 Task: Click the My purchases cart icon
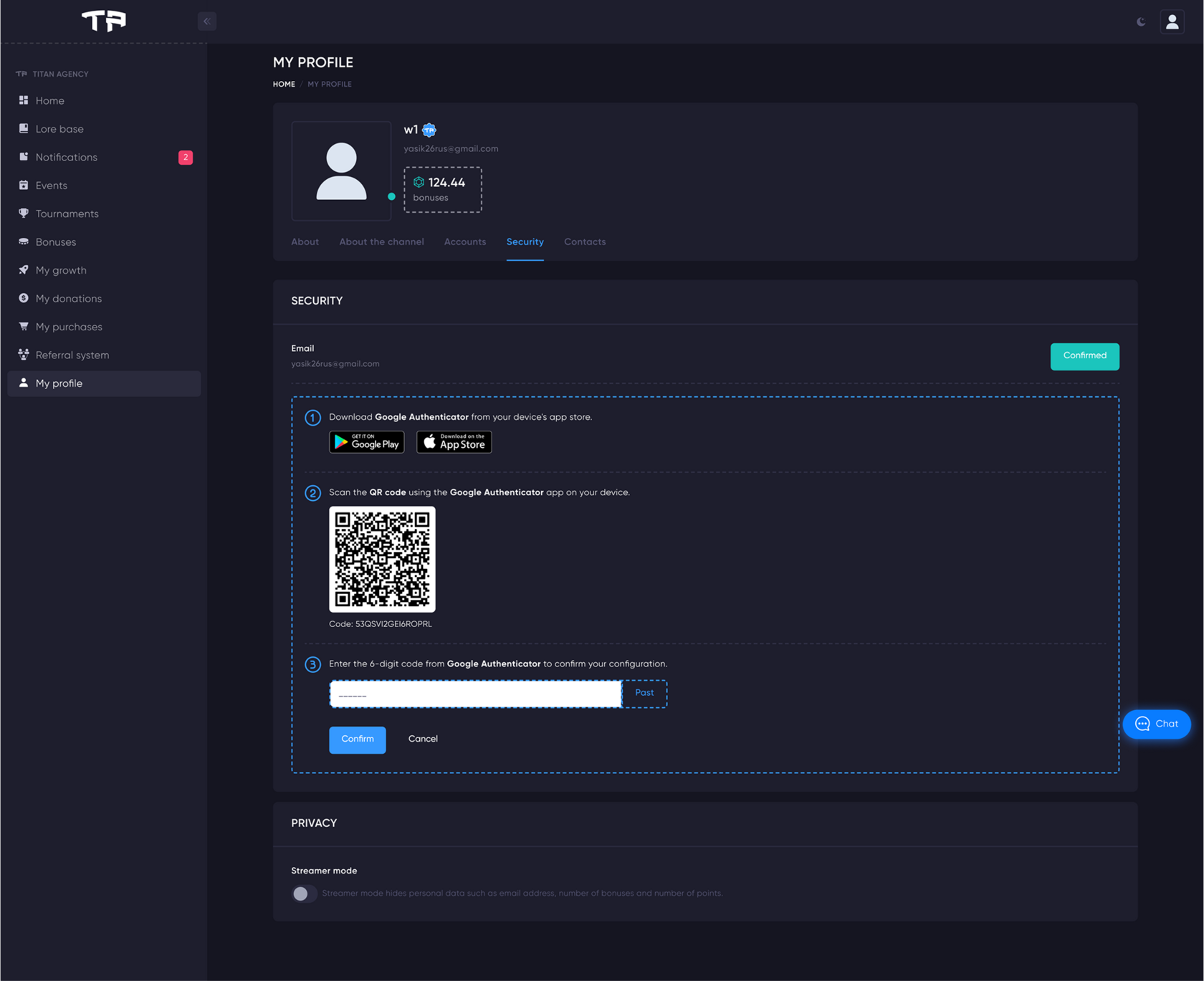(x=24, y=327)
